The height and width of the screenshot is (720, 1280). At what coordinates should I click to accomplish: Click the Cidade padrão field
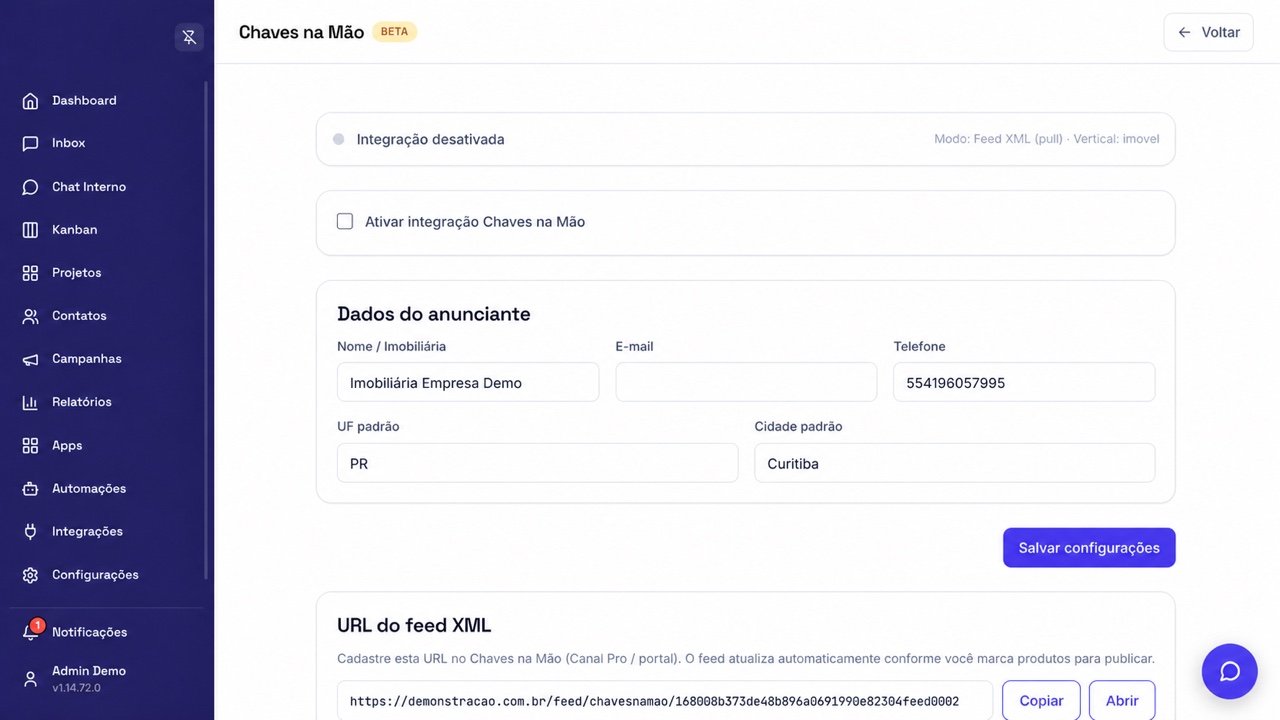tap(955, 463)
